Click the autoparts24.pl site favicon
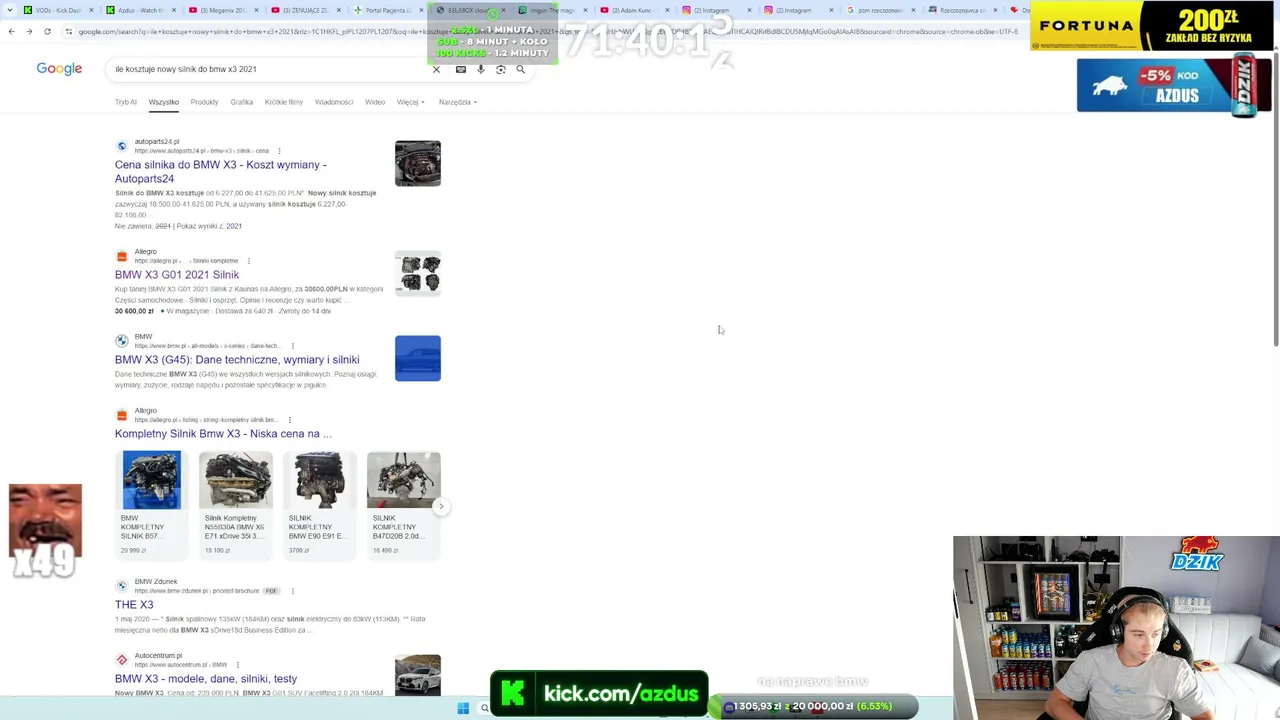Image resolution: width=1280 pixels, height=720 pixels. click(x=122, y=146)
